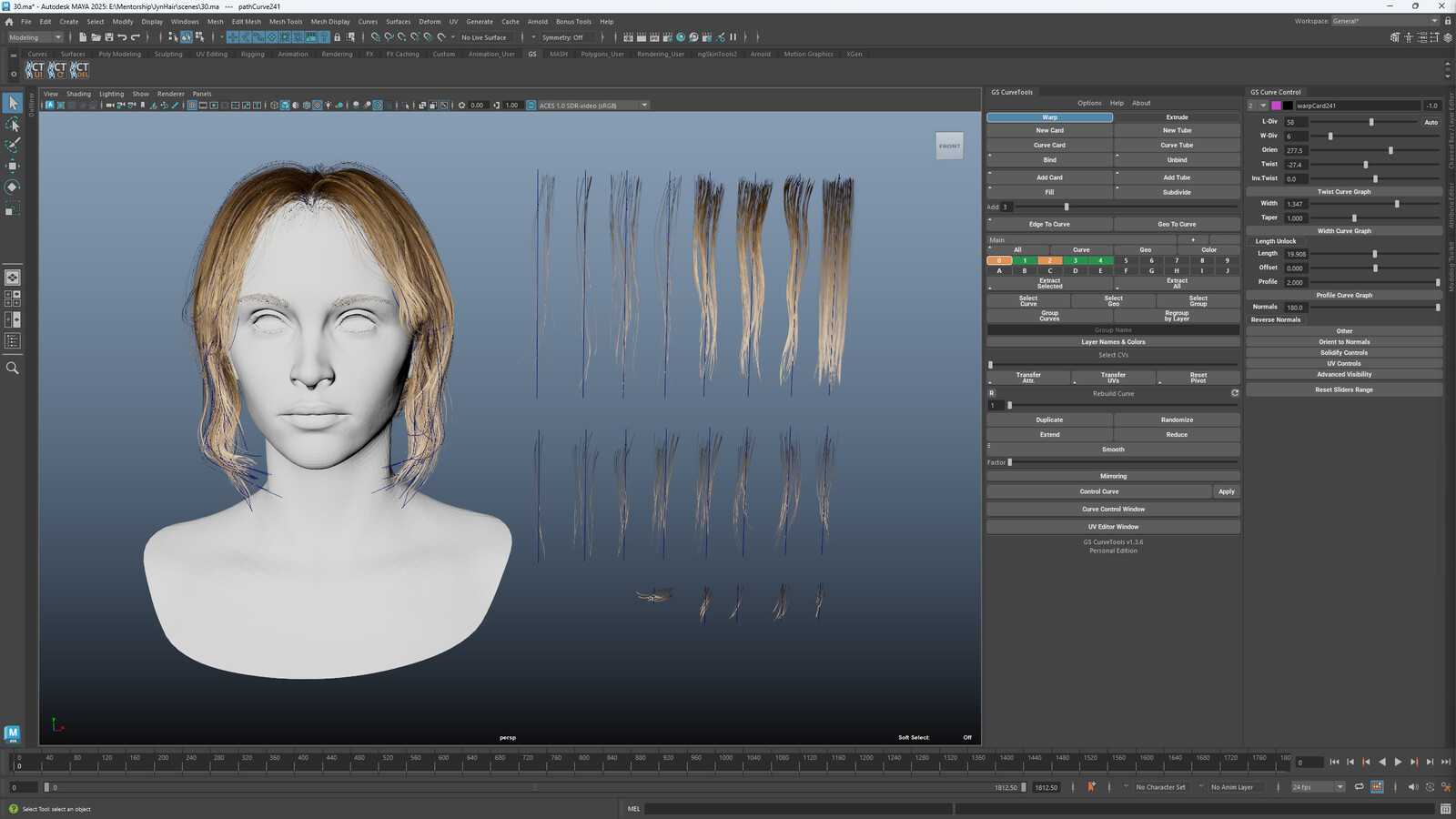Open the Symmetry Off dropdown

coord(569,37)
